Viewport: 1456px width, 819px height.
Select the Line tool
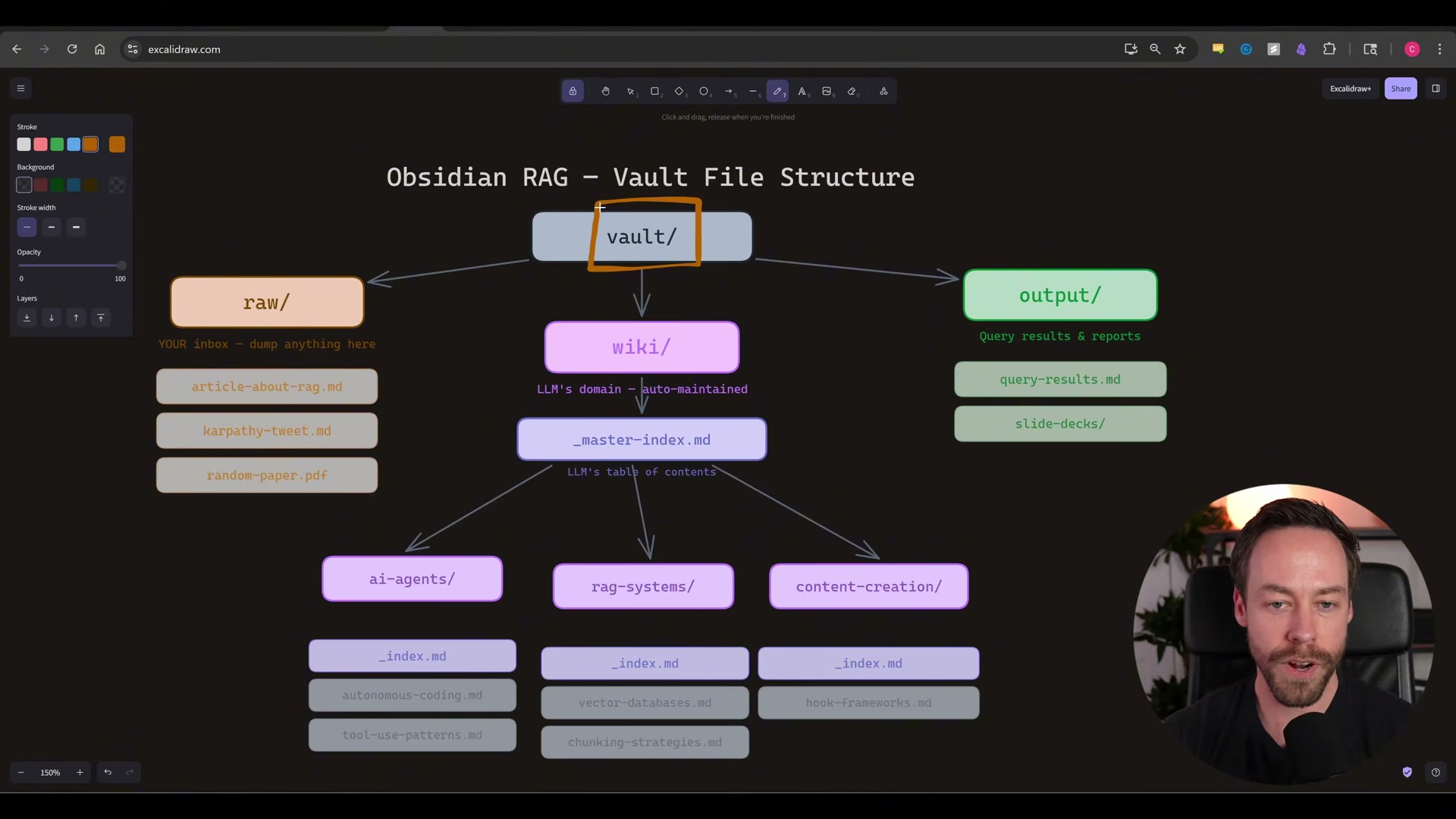[753, 91]
